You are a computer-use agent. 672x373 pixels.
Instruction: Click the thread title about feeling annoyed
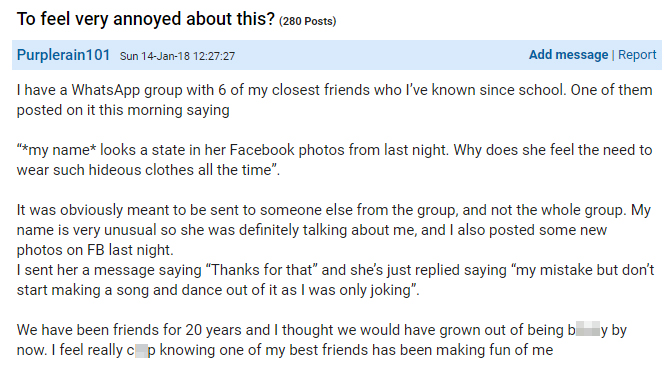pos(146,19)
